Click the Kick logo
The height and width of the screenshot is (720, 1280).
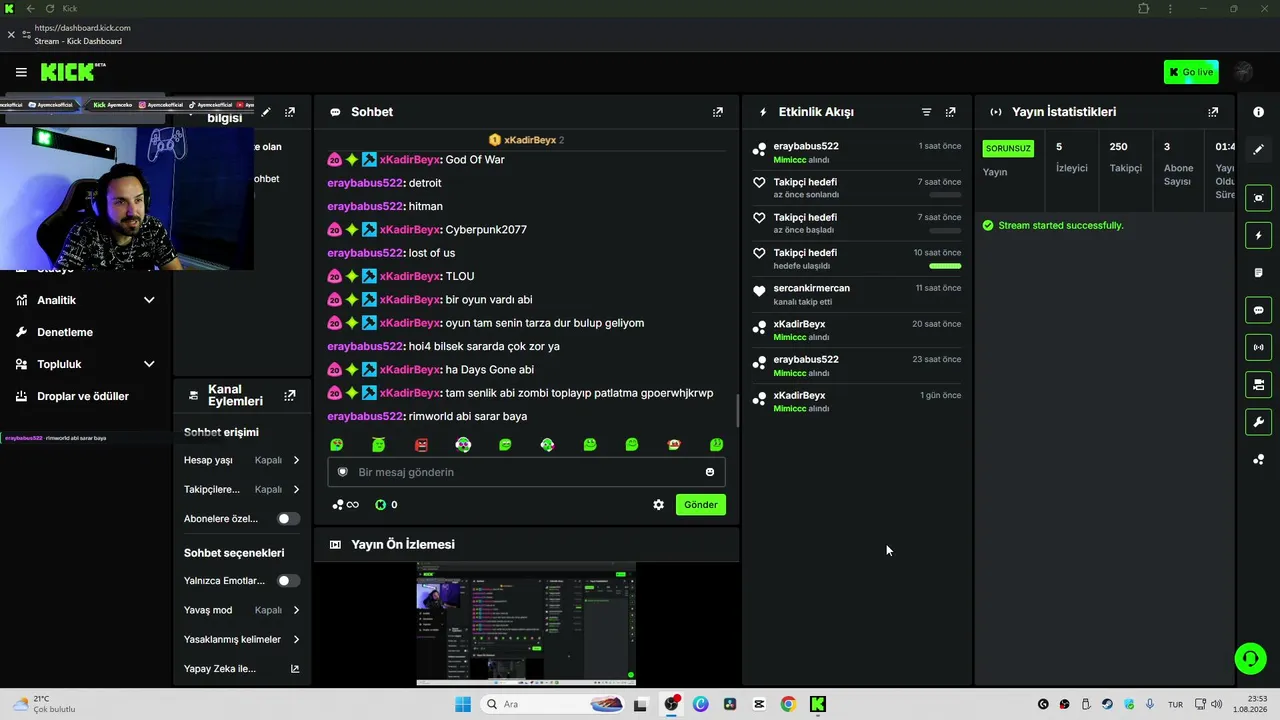73,72
